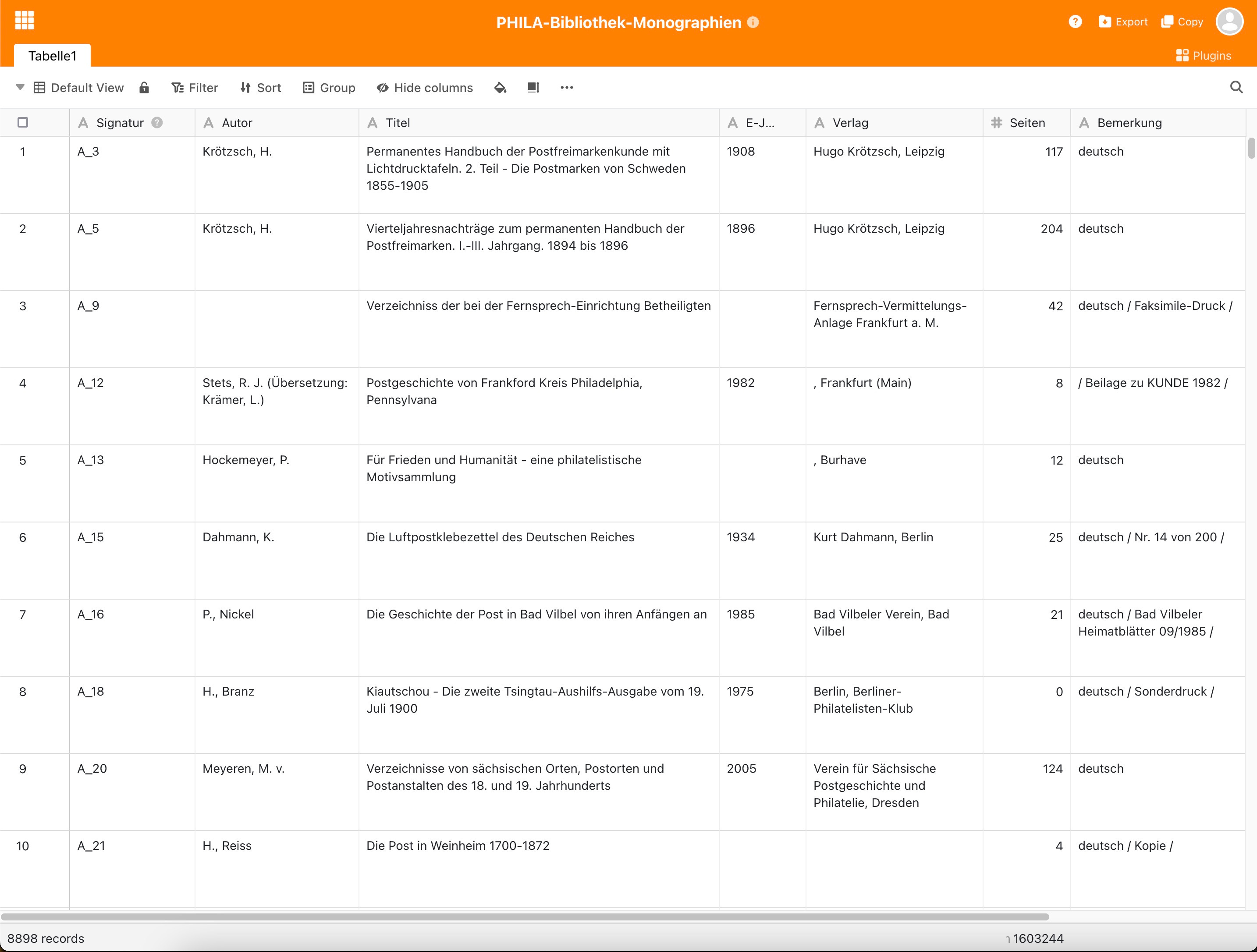Open the Plugins panel
Image resolution: width=1257 pixels, height=952 pixels.
coord(1204,56)
